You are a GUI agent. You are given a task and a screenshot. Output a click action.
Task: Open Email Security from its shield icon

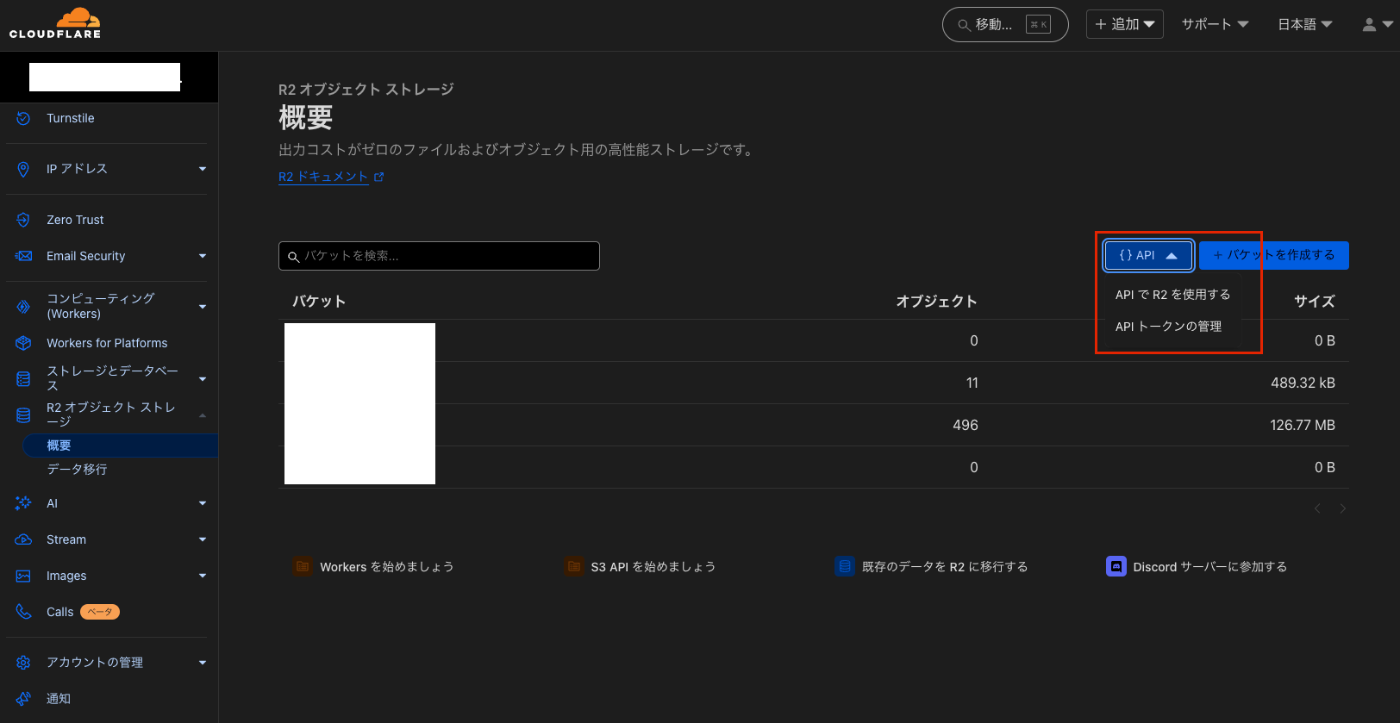21,255
